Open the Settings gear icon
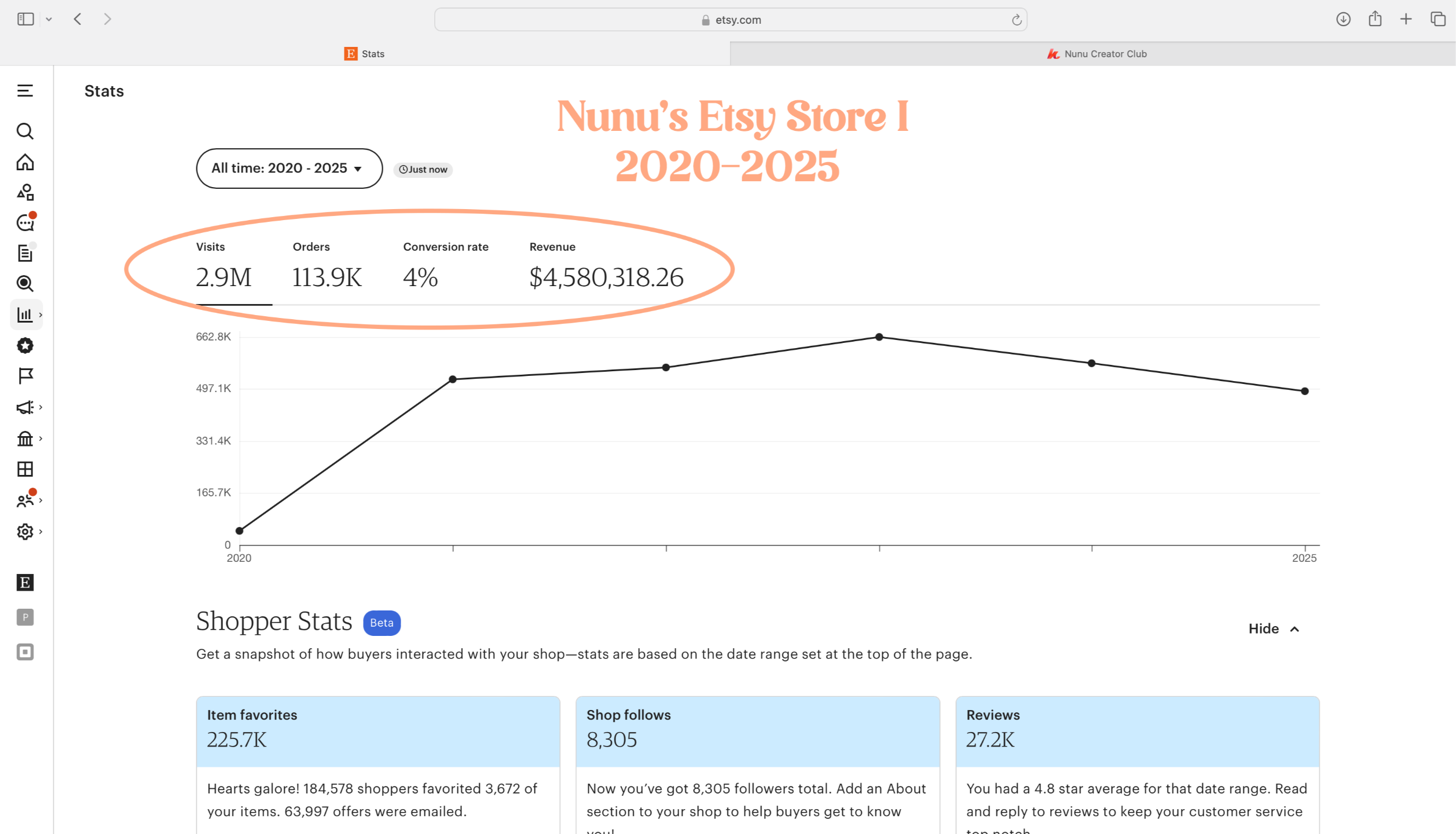Screen dimensions: 1456x834 pos(25,531)
